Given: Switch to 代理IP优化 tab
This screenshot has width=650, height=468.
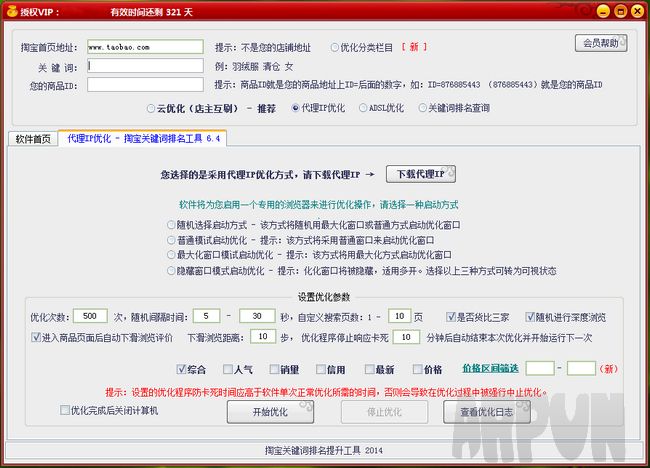Looking at the screenshot, I should pyautogui.click(x=143, y=138).
